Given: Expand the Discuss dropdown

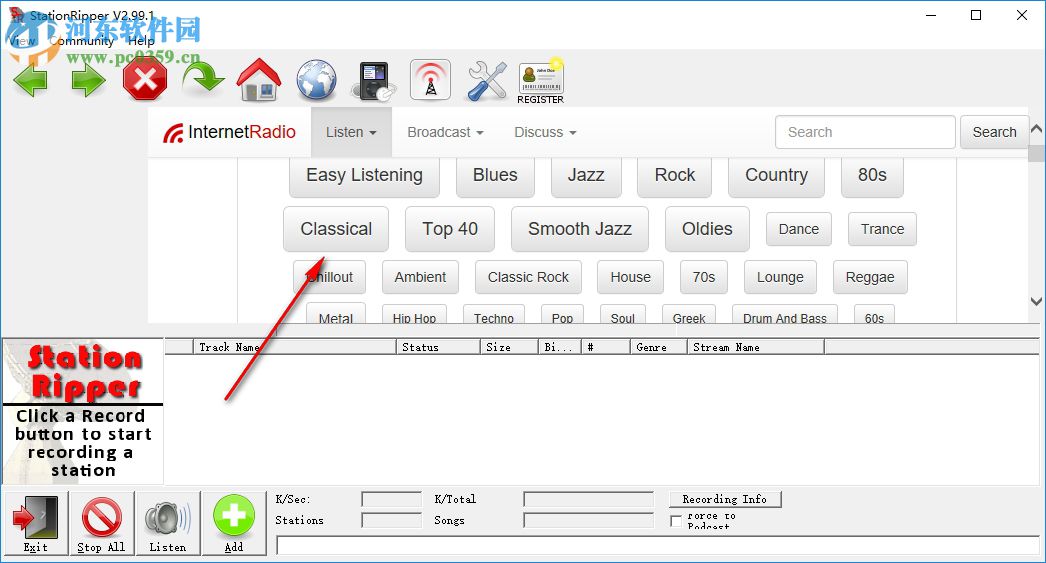Looking at the screenshot, I should [544, 132].
